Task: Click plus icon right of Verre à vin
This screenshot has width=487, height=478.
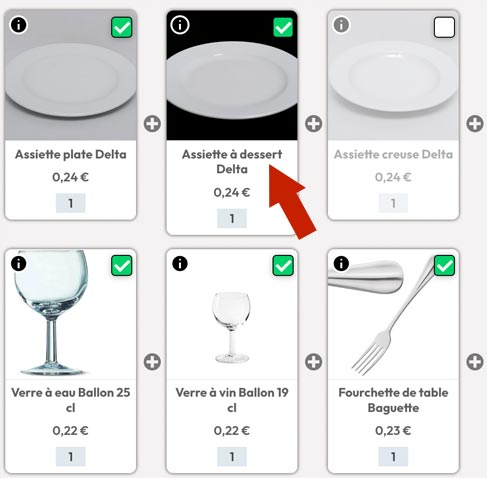Action: (x=314, y=362)
